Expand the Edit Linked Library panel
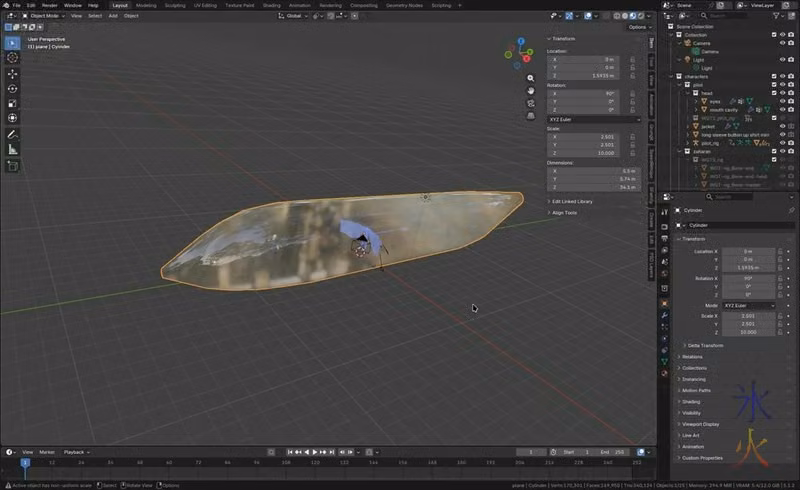800x490 pixels. point(572,202)
